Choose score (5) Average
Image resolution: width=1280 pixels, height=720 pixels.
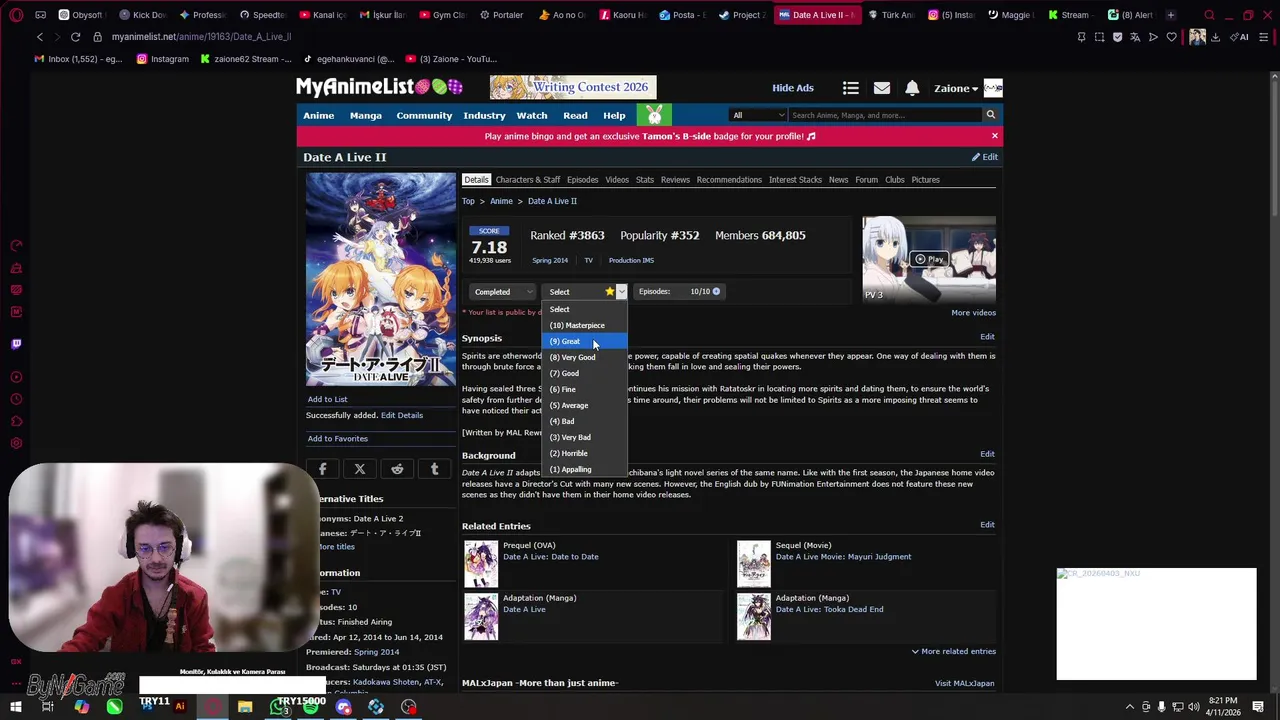[585, 405]
